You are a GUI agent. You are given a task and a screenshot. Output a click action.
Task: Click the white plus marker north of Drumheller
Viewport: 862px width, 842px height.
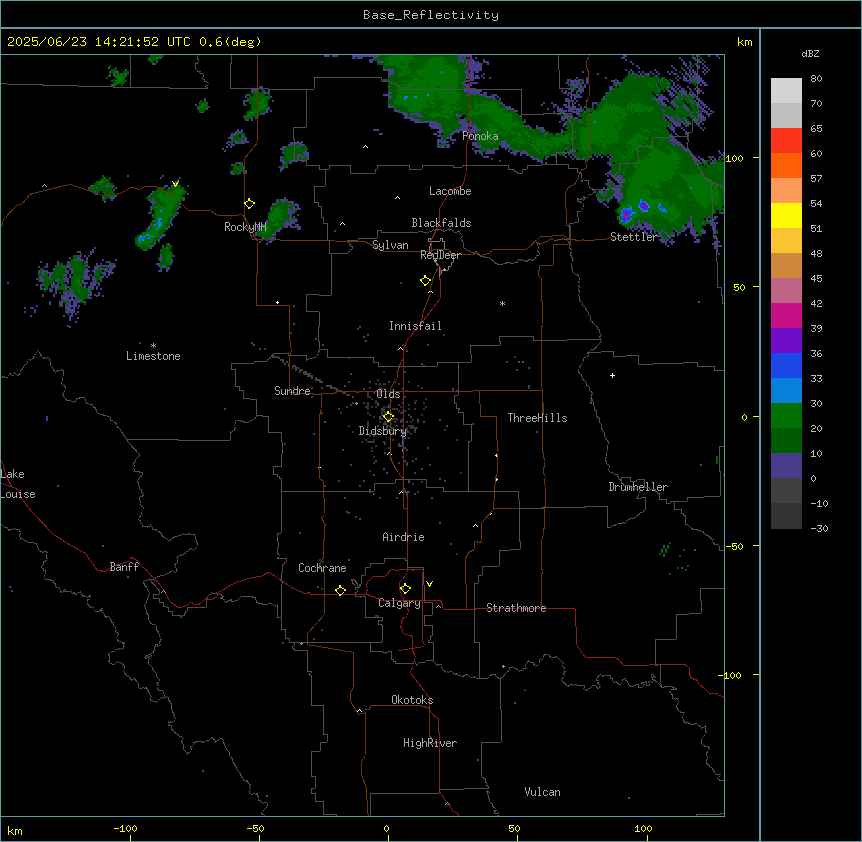612,375
